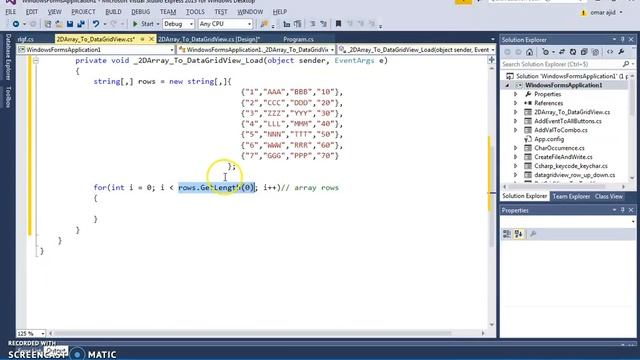Click the New Project toolbar icon
The height and width of the screenshot is (360, 640).
pyautogui.click(x=48, y=24)
